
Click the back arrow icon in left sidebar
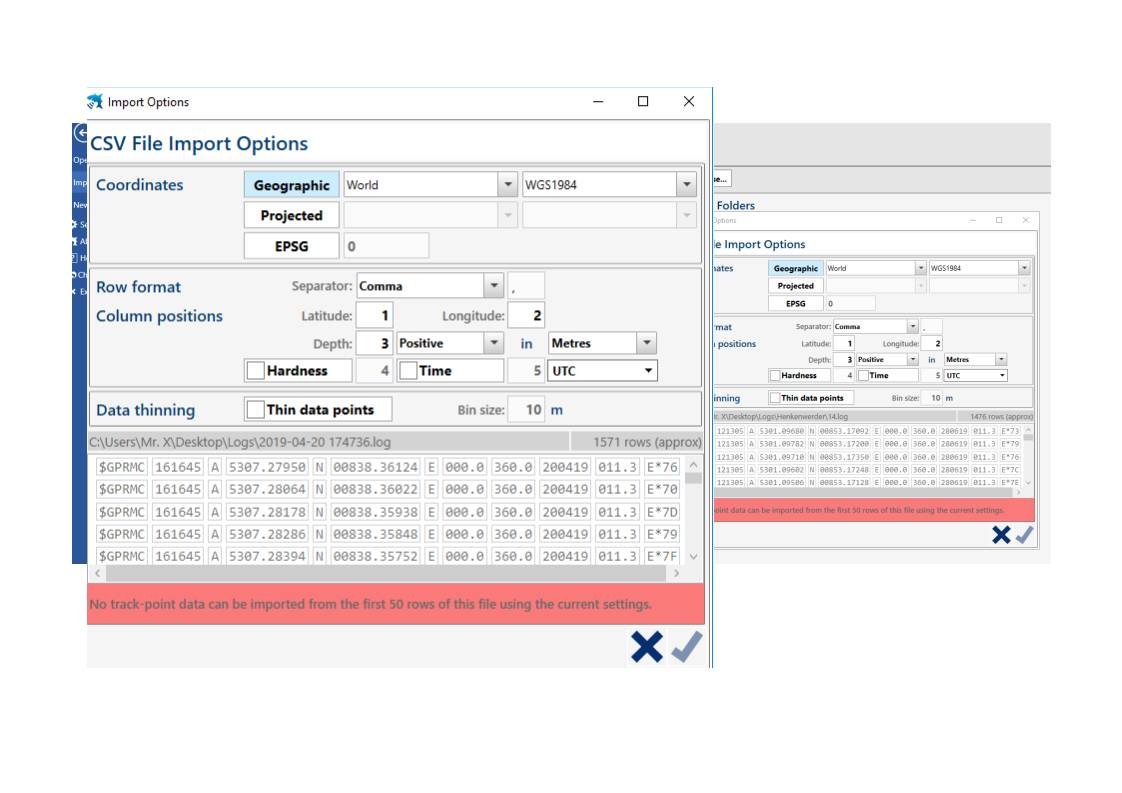point(79,133)
